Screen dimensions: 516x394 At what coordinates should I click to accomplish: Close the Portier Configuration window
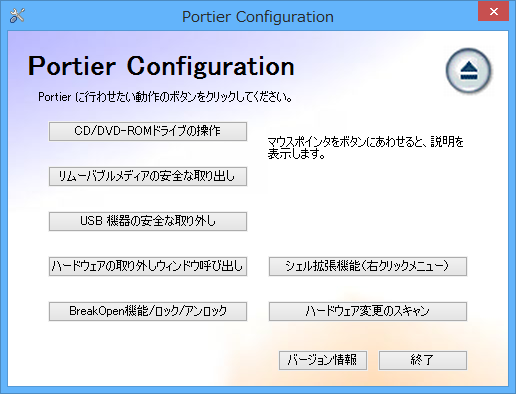[493, 12]
